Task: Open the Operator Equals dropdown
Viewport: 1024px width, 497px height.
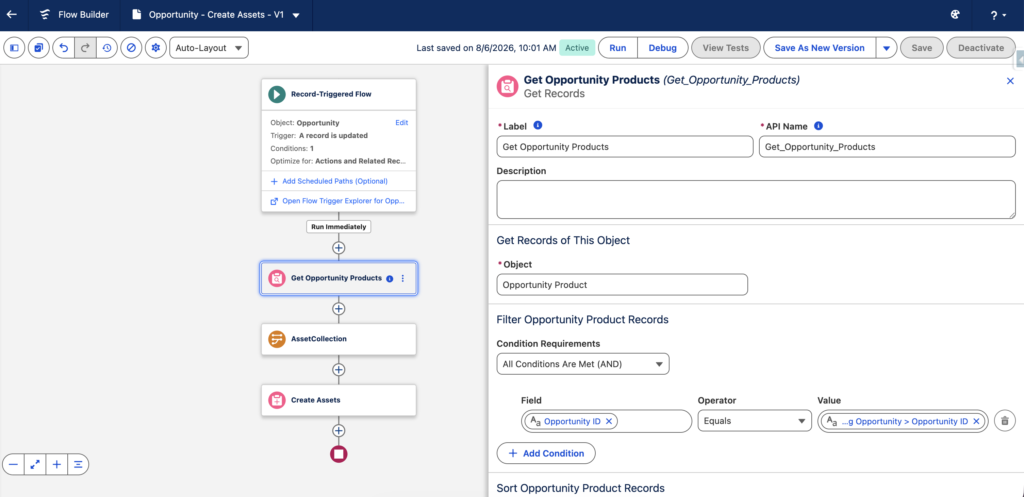Action: (754, 421)
